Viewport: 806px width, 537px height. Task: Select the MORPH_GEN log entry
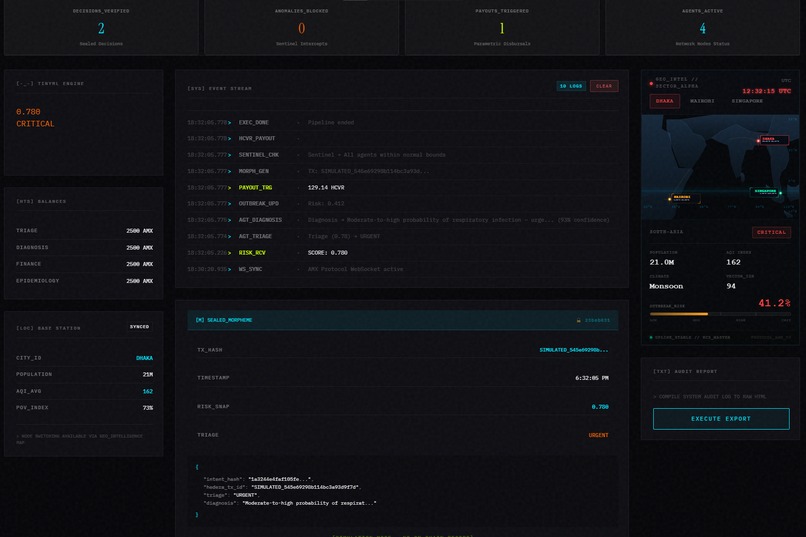point(402,171)
